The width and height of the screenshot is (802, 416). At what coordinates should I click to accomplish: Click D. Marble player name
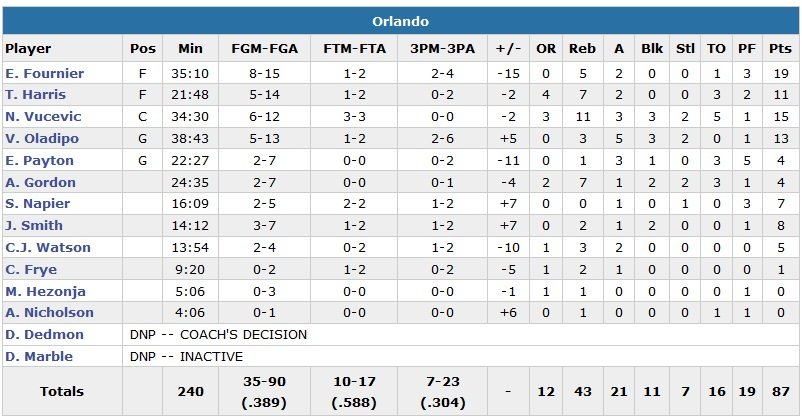coord(40,357)
